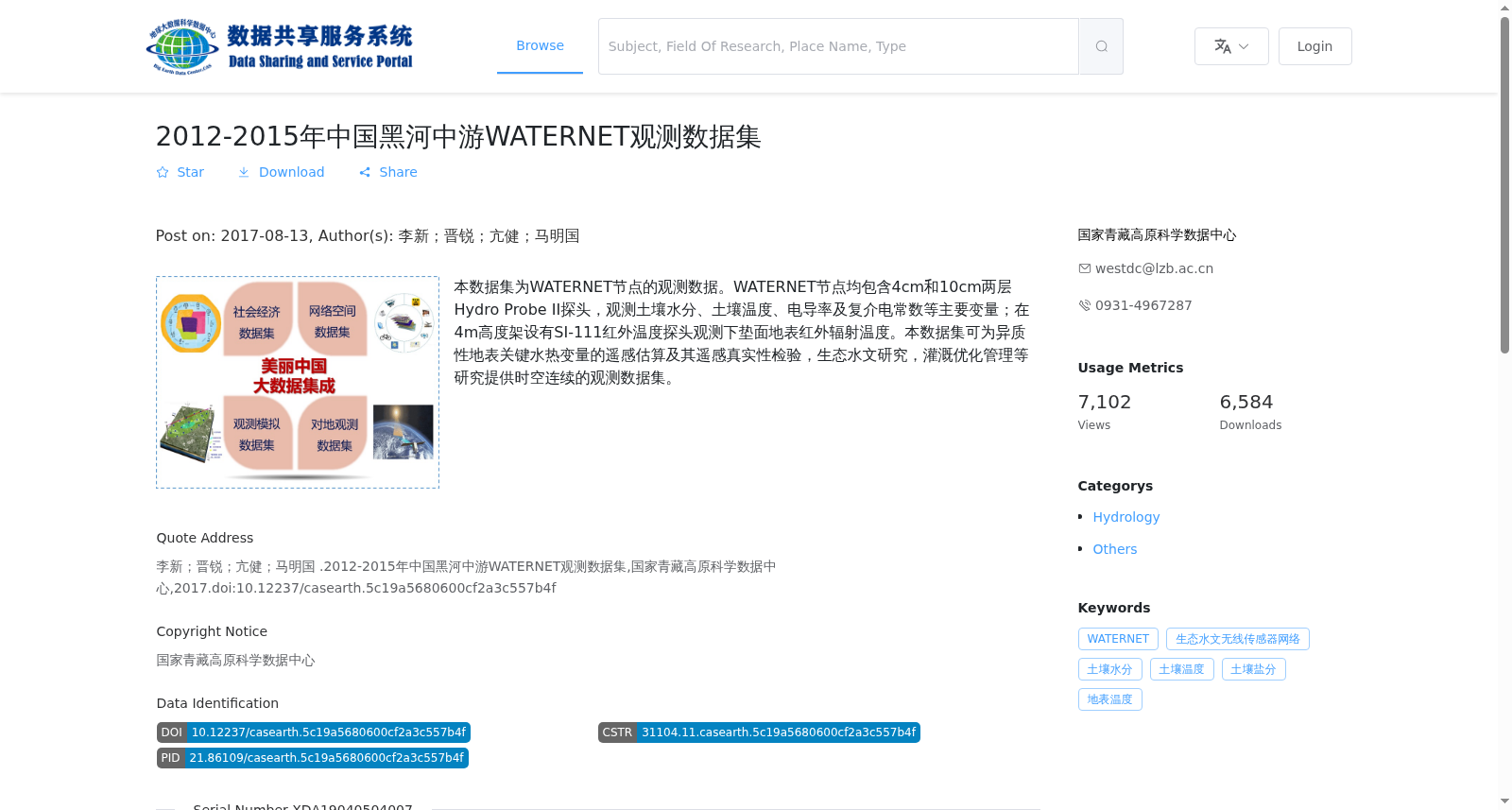Click the Download link
The width and height of the screenshot is (1512, 810).
[282, 172]
